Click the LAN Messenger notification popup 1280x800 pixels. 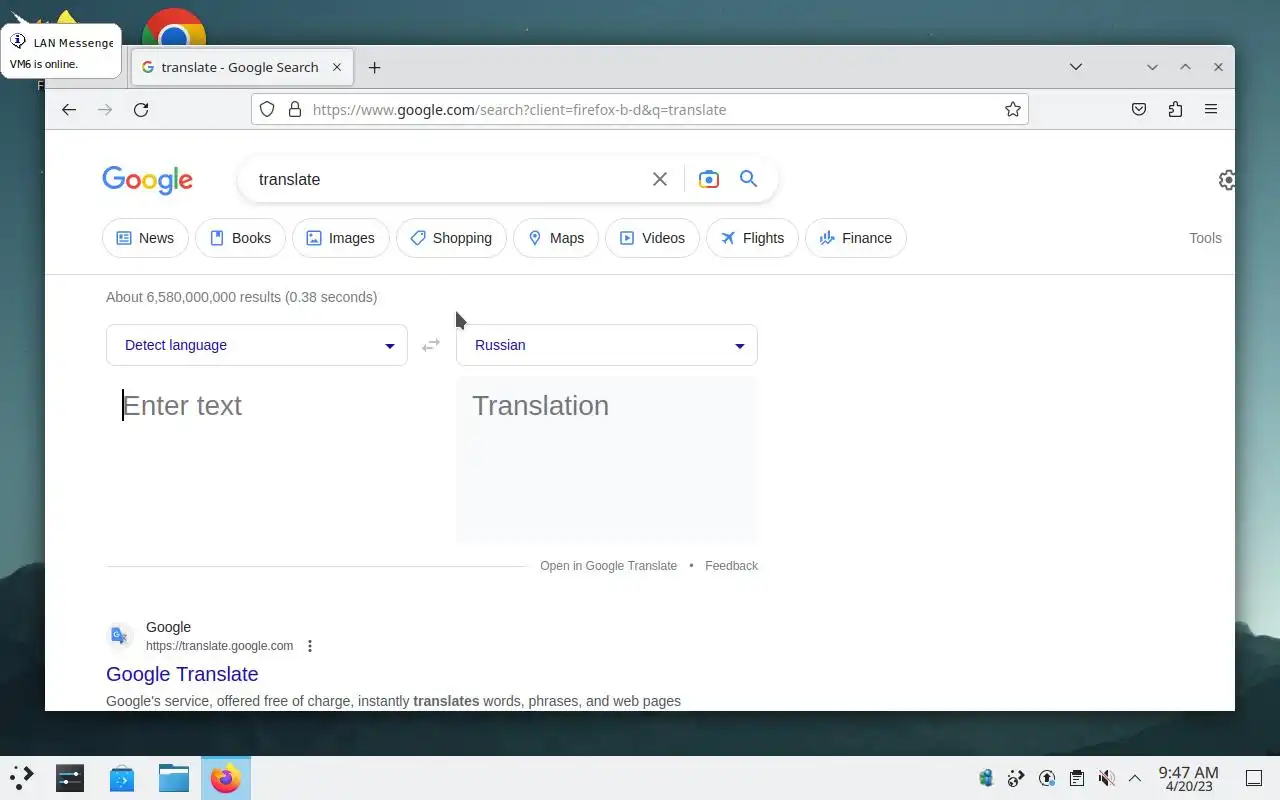(x=61, y=52)
